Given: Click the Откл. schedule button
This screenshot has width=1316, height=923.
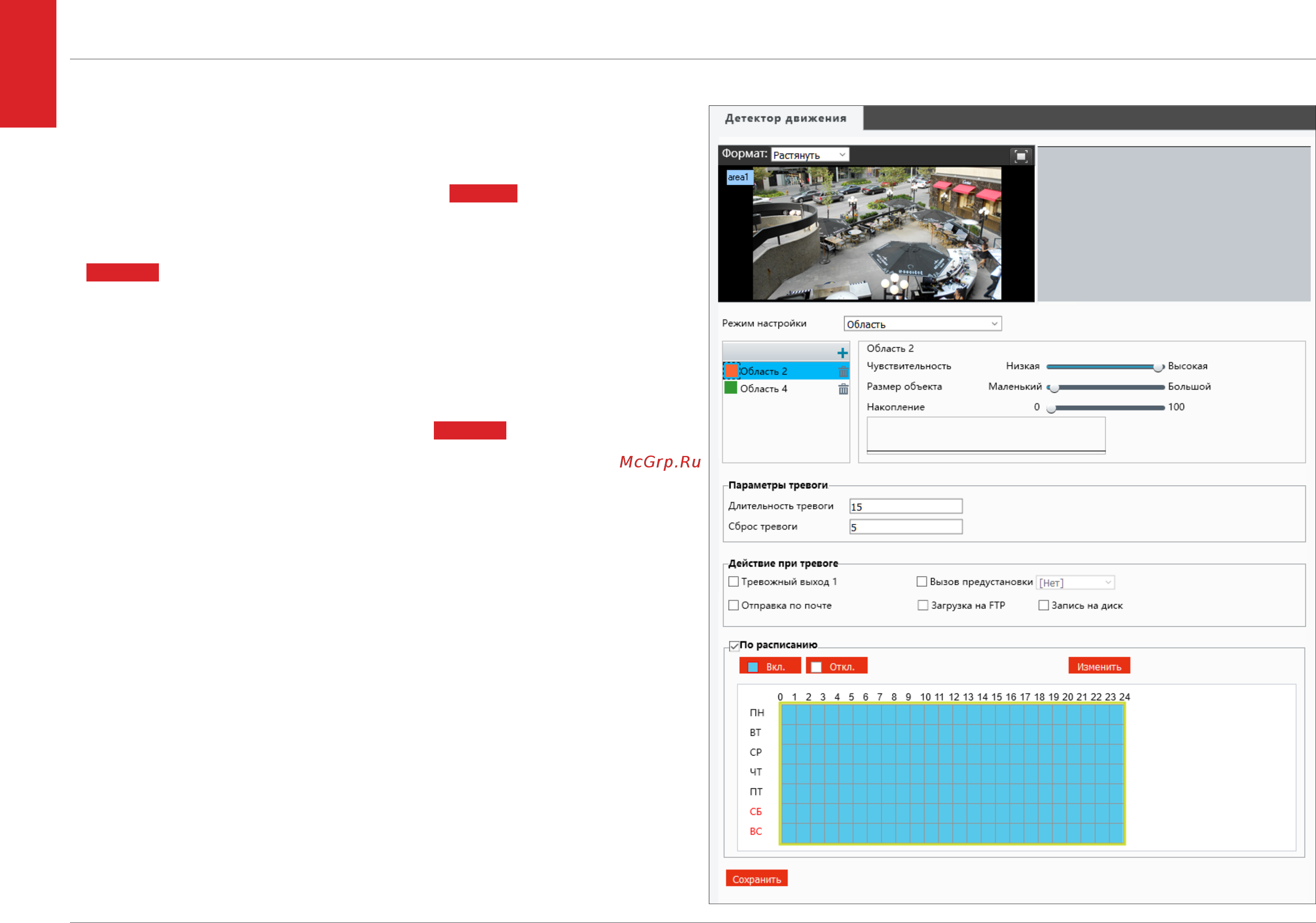Looking at the screenshot, I should click(836, 666).
